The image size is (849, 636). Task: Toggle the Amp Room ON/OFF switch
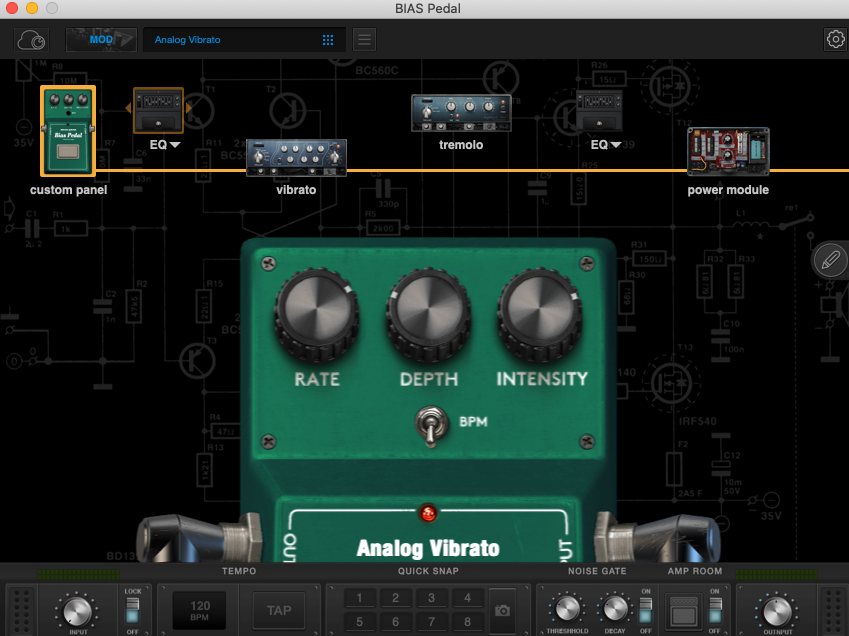pyautogui.click(x=715, y=610)
